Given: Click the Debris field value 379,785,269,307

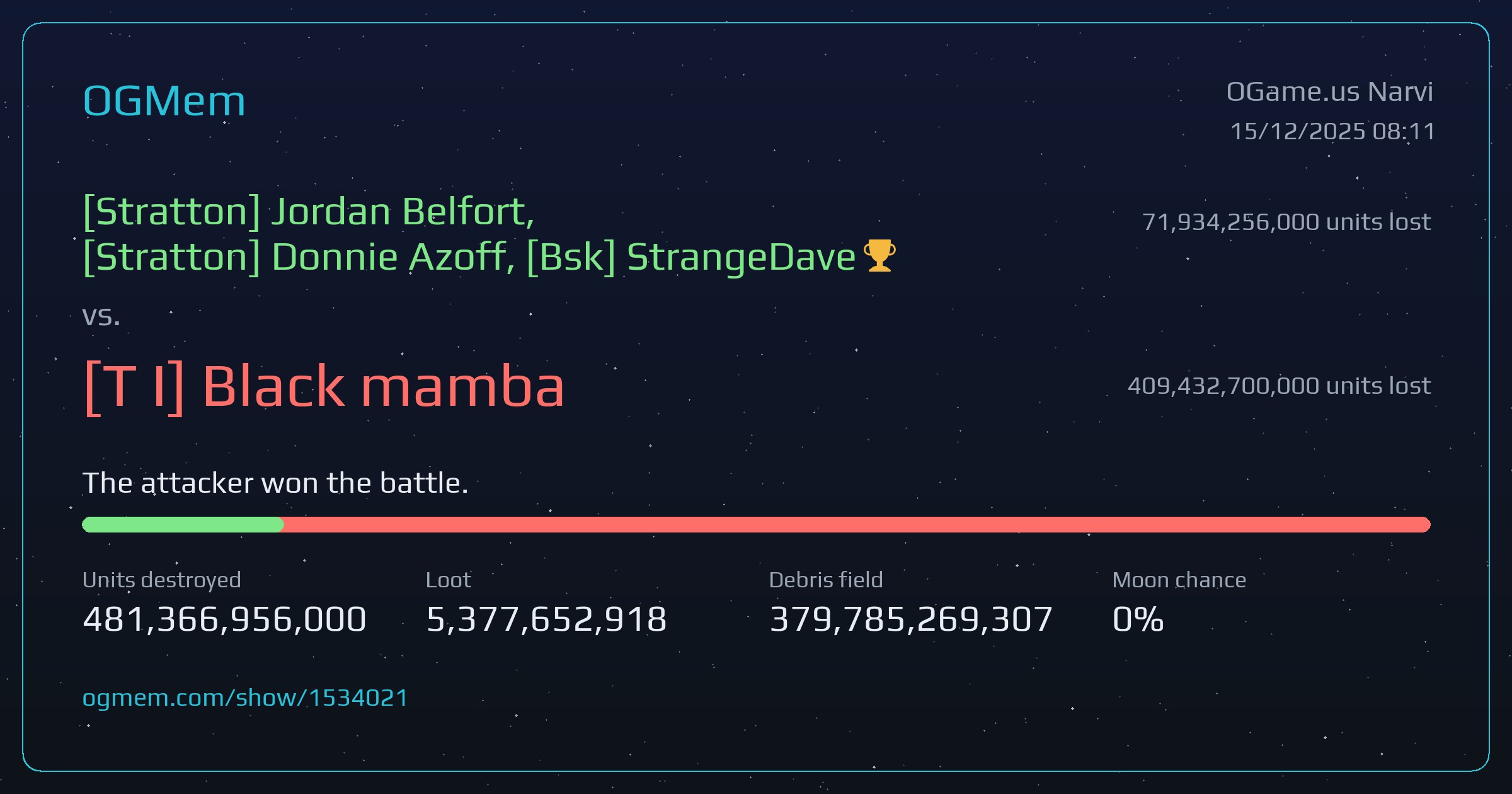Looking at the screenshot, I should [x=911, y=619].
